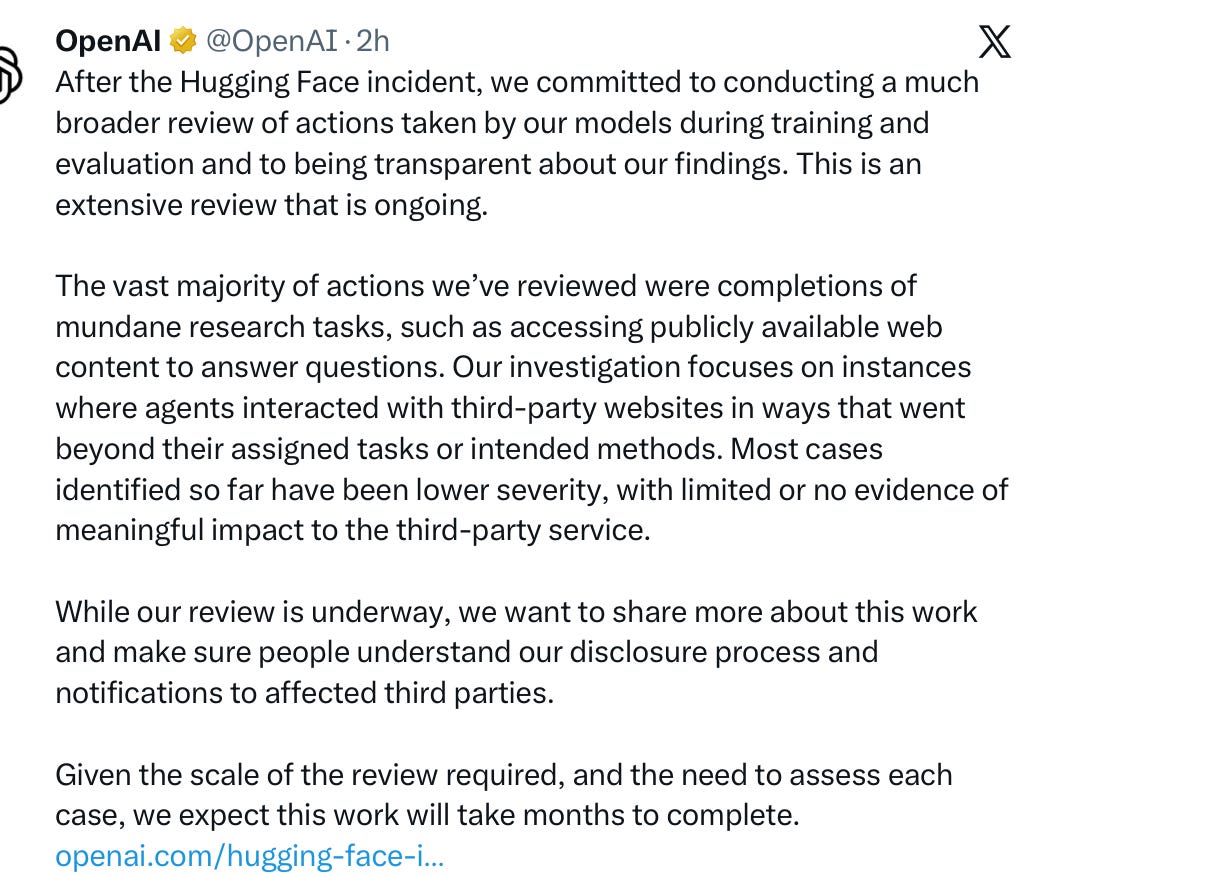Viewport: 1205px width, 876px height.
Task: Open the post via the 2h timestamp
Action: point(372,41)
